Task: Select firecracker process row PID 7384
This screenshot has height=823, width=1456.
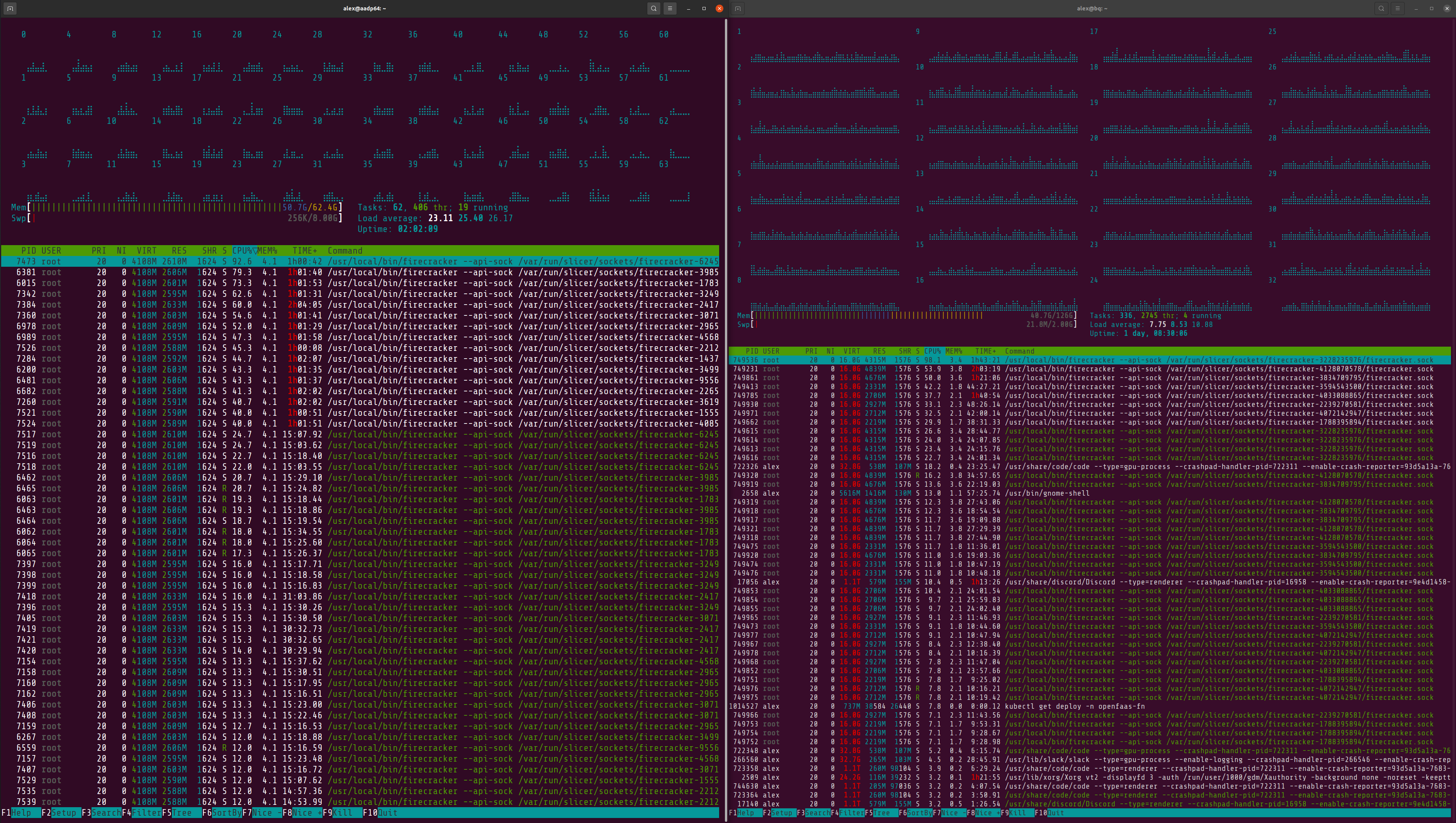Action: click(x=360, y=305)
